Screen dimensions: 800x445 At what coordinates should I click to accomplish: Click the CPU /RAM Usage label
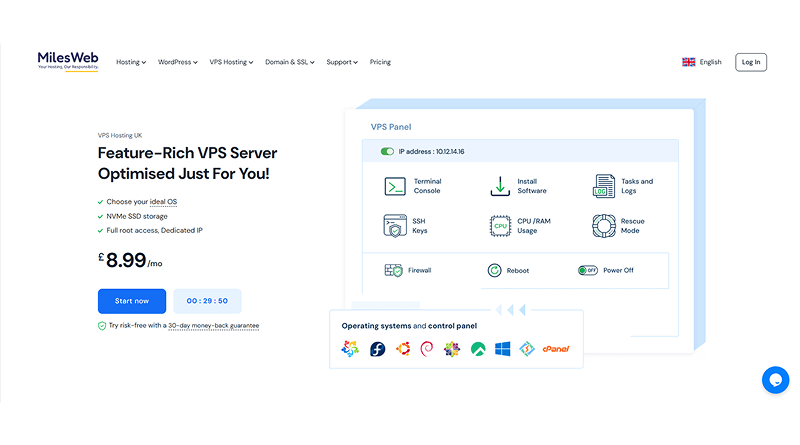pyautogui.click(x=534, y=226)
